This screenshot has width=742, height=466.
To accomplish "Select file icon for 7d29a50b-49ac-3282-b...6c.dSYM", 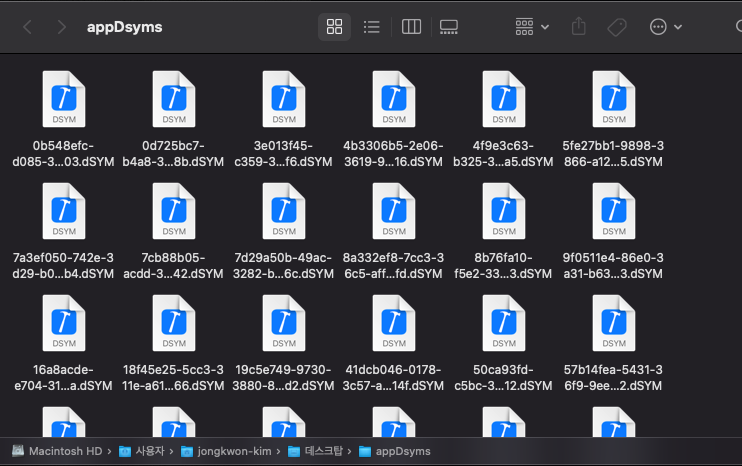I will 284,211.
